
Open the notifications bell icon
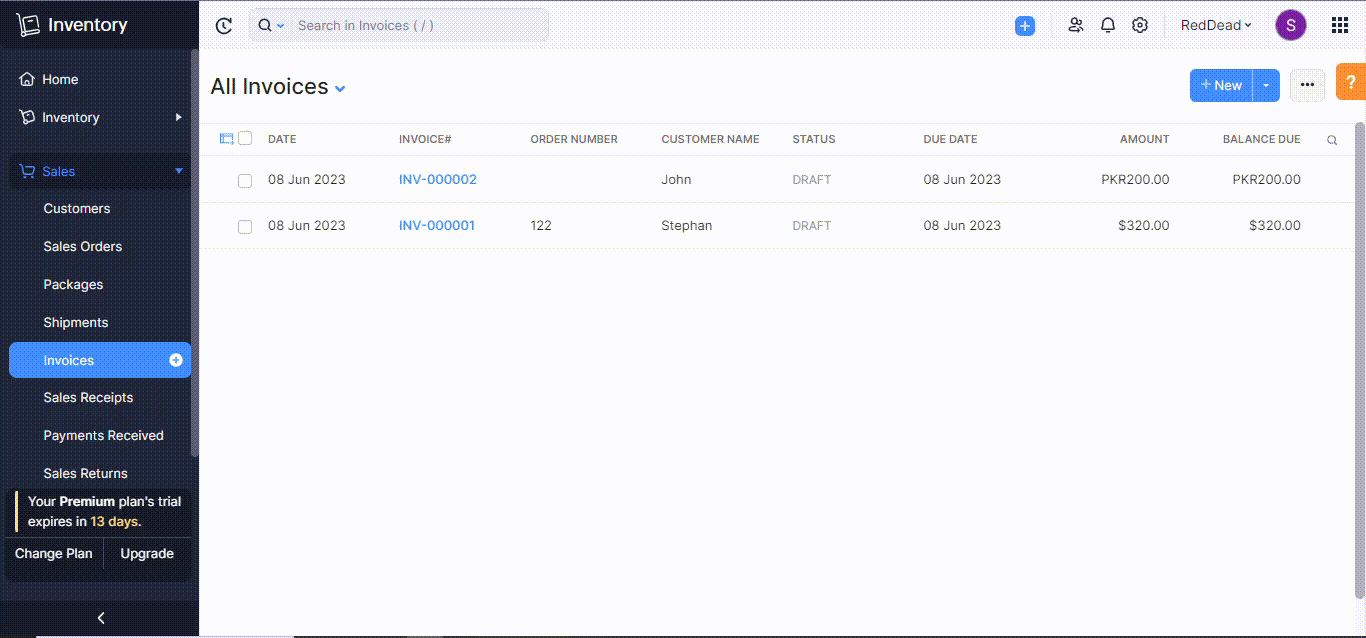[x=1108, y=25]
